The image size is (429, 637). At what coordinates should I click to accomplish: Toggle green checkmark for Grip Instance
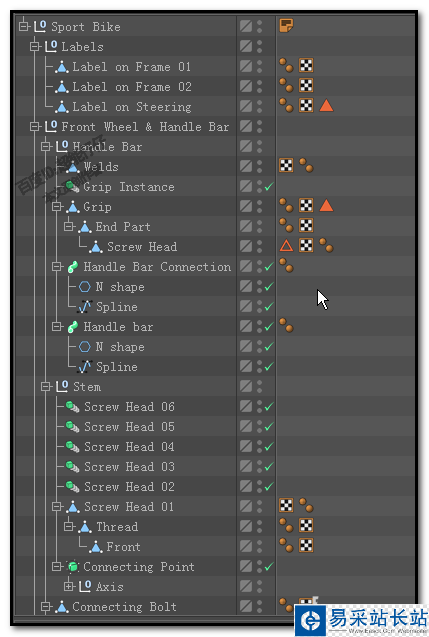point(269,186)
